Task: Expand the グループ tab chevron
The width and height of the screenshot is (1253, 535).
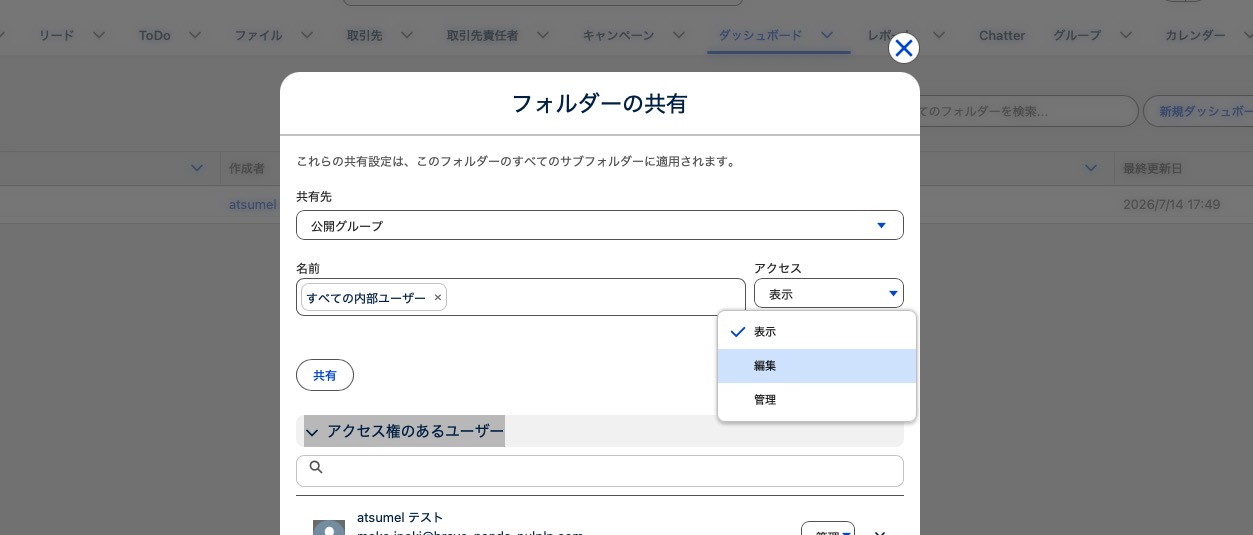Action: 1126,35
